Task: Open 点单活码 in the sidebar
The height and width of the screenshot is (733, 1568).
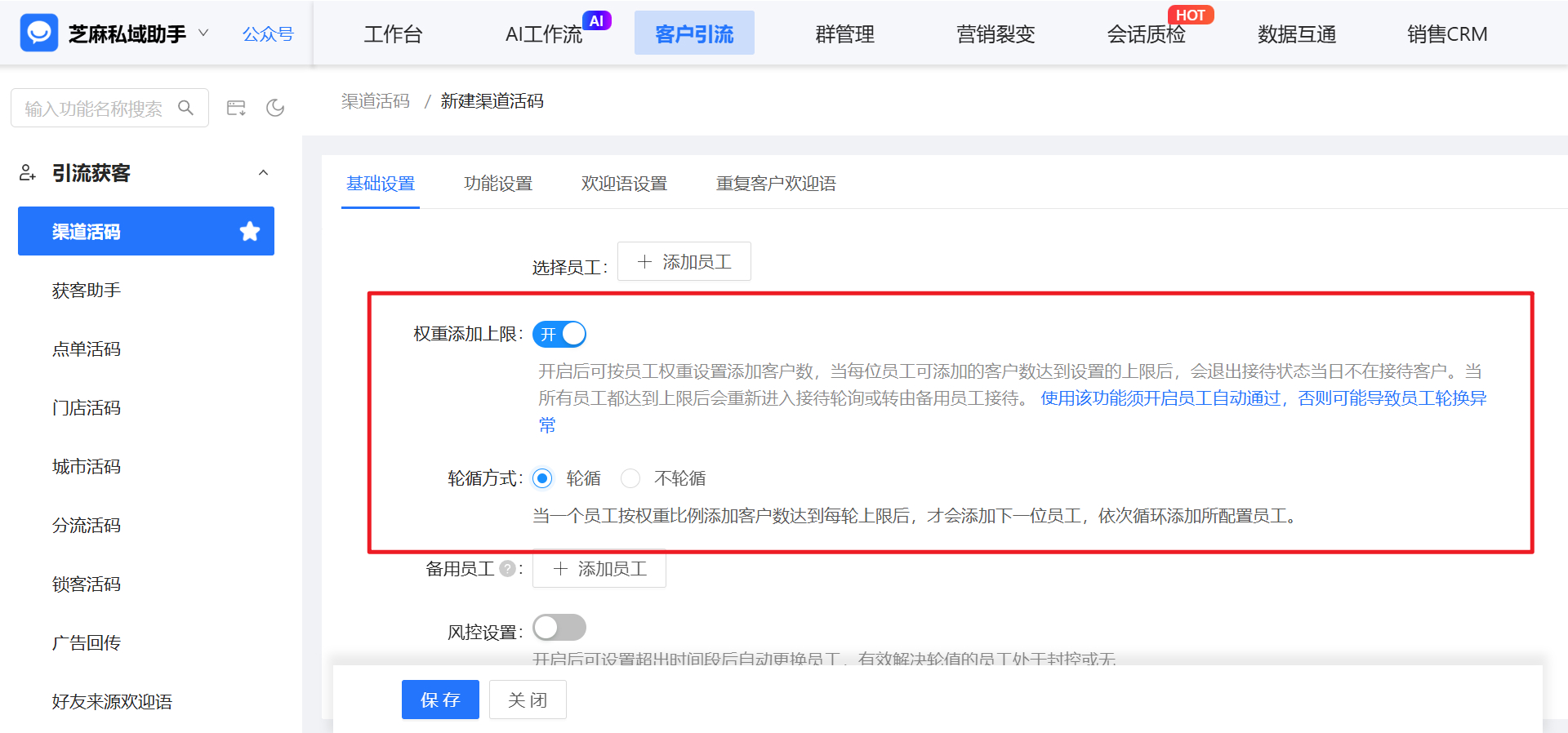Action: point(87,349)
